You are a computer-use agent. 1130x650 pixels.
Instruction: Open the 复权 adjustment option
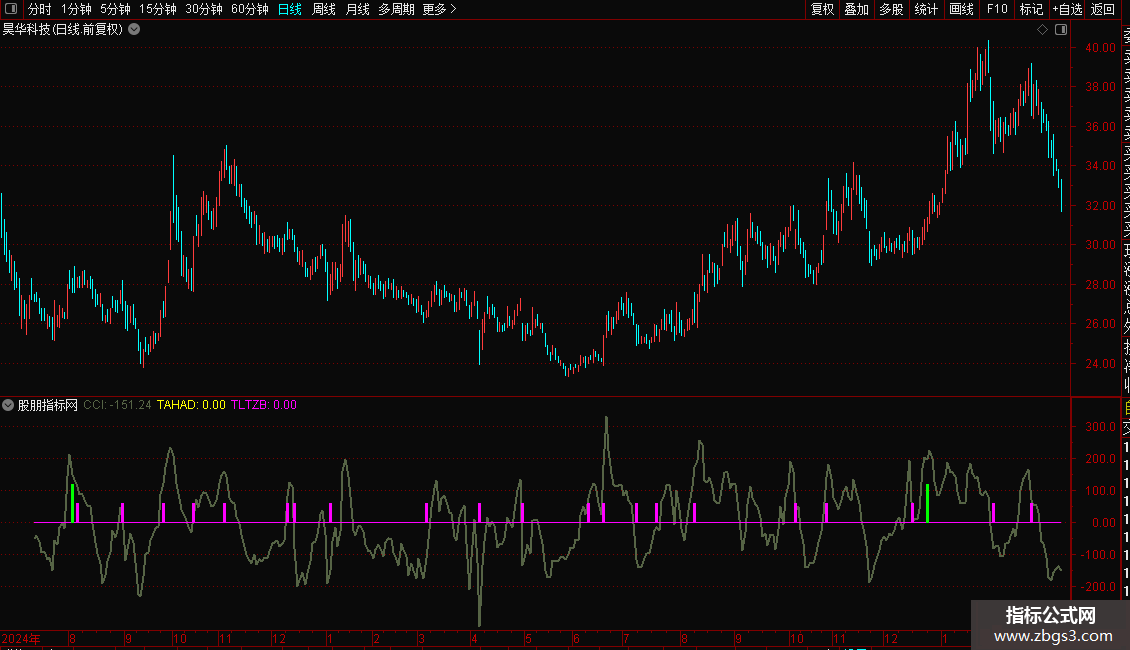822,9
